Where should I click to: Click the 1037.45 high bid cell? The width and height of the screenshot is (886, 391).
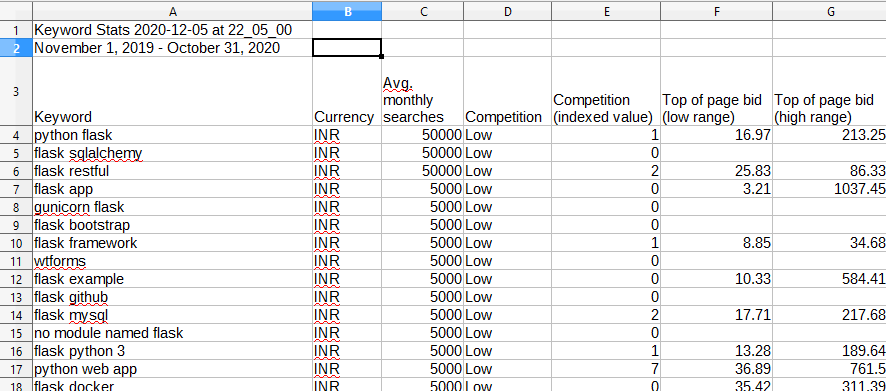click(829, 189)
